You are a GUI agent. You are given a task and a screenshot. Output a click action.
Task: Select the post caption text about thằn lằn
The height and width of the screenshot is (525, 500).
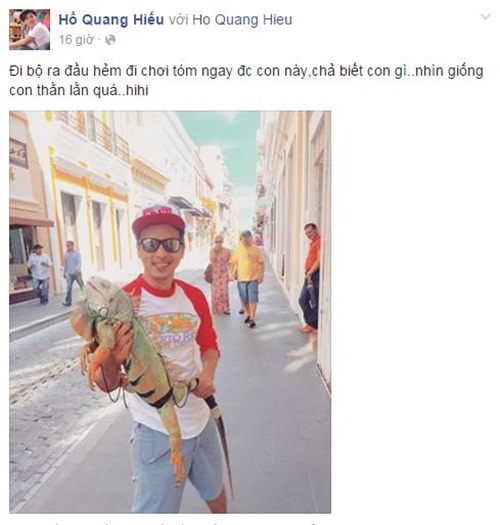pos(246,81)
